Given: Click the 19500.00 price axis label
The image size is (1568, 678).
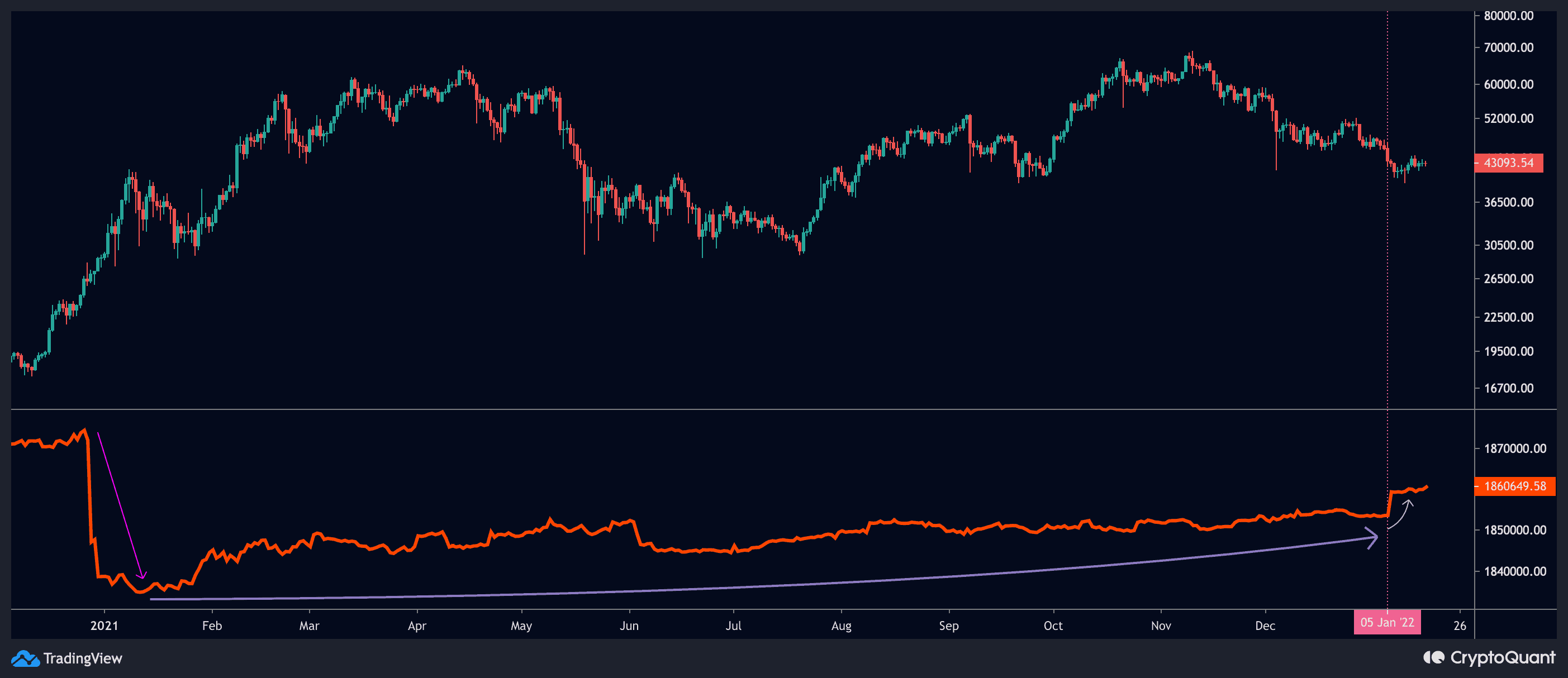Looking at the screenshot, I should pos(1508,351).
